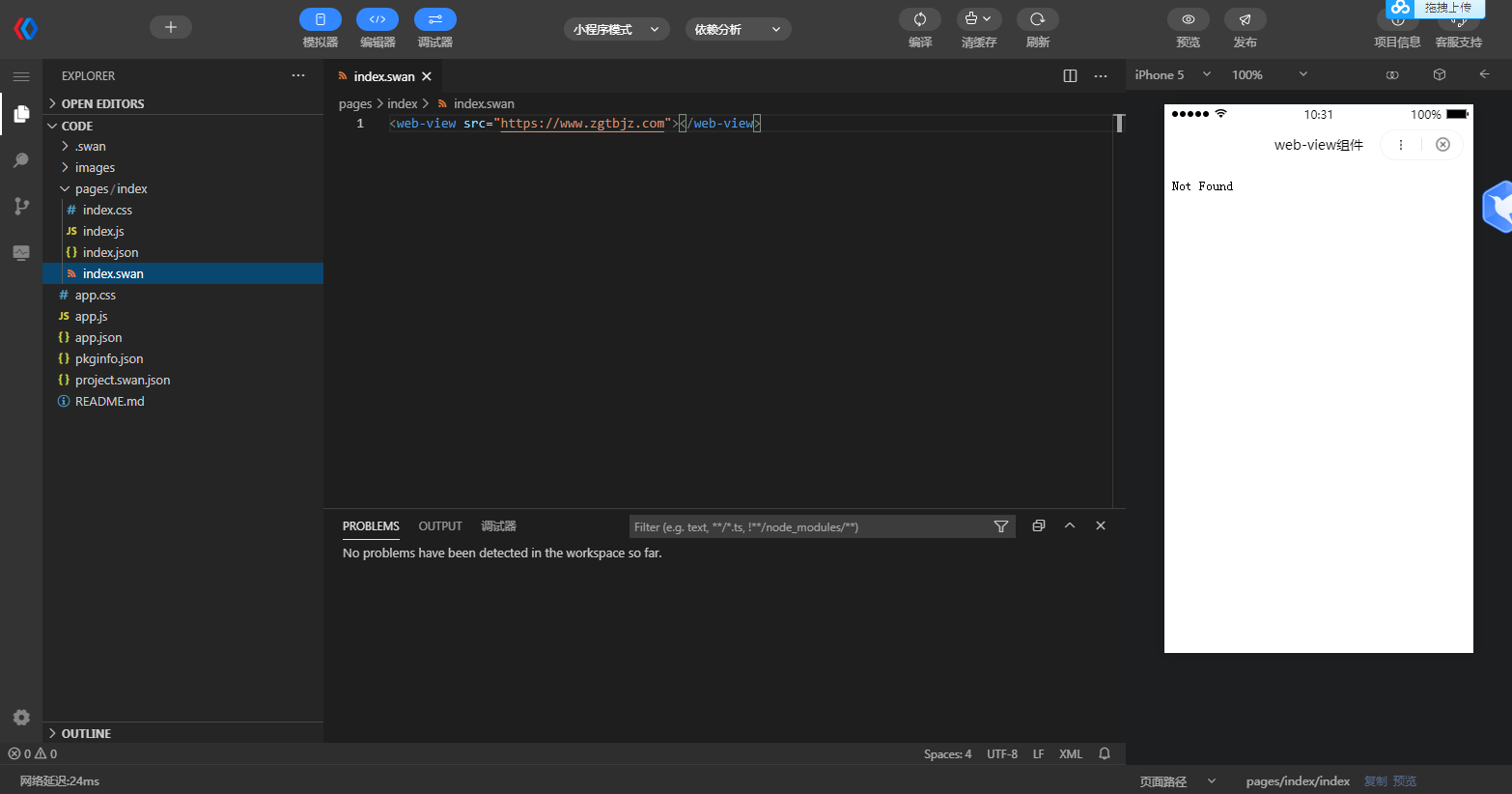The height and width of the screenshot is (794, 1512).
Task: Open the 小程序模式 mode dropdown
Action: pyautogui.click(x=616, y=30)
